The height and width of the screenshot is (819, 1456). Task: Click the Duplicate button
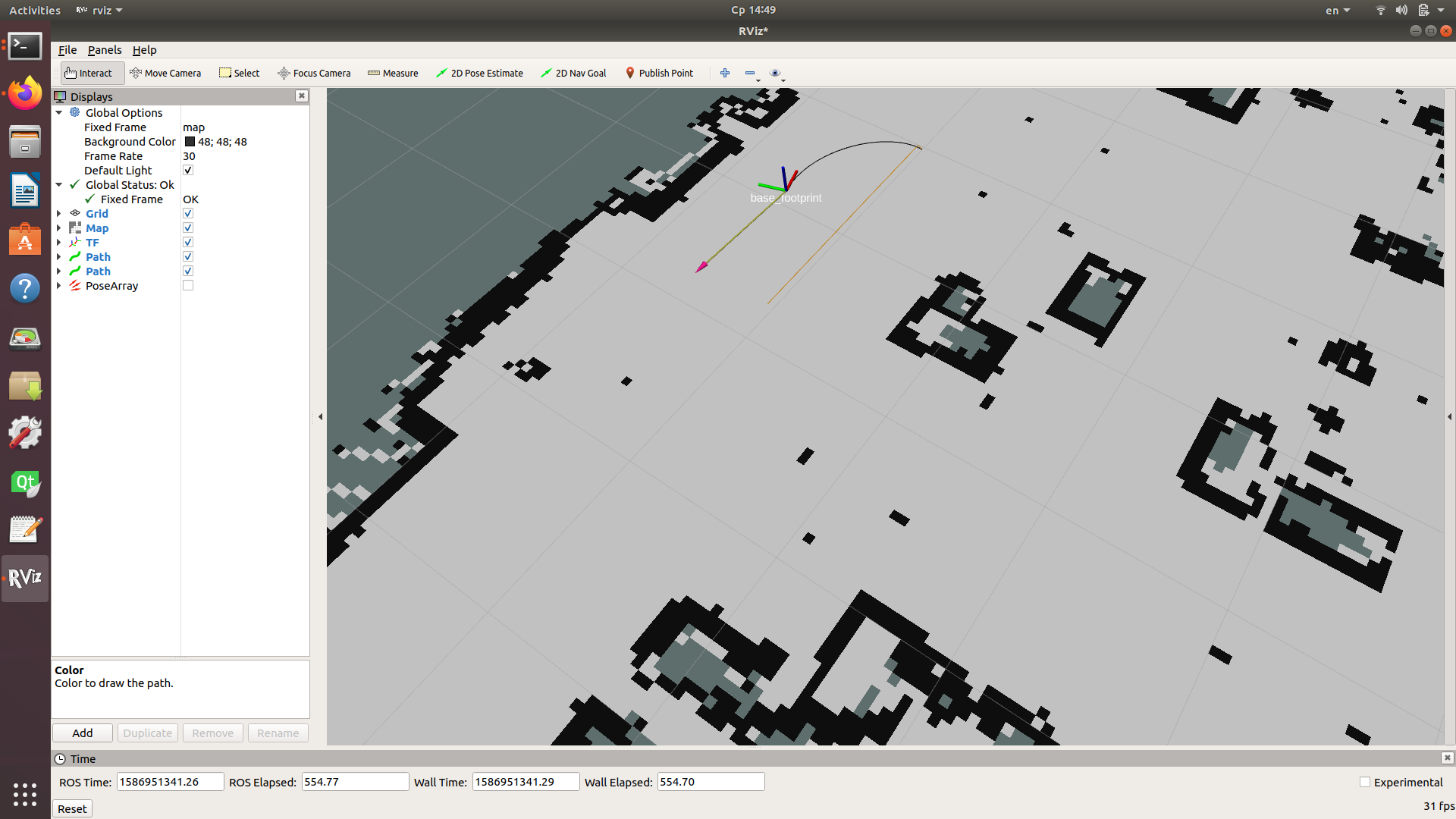coord(148,733)
